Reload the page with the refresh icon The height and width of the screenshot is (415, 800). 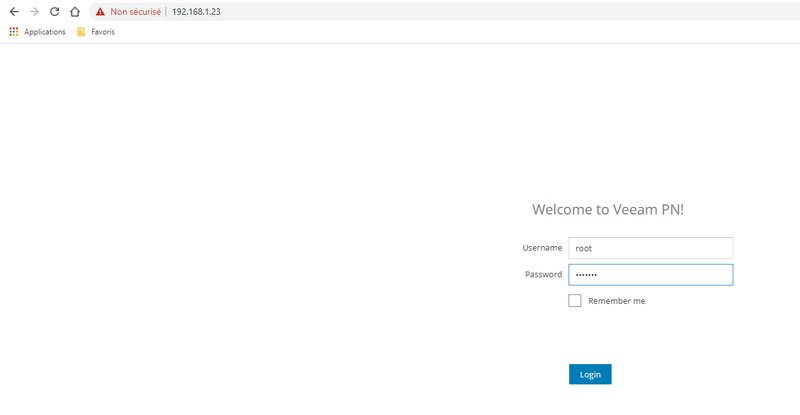point(55,11)
